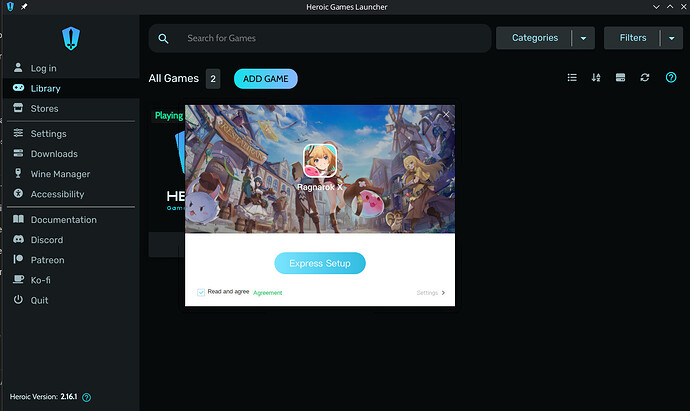Click the Ko-fi cup icon
690x411 pixels.
[18, 279]
